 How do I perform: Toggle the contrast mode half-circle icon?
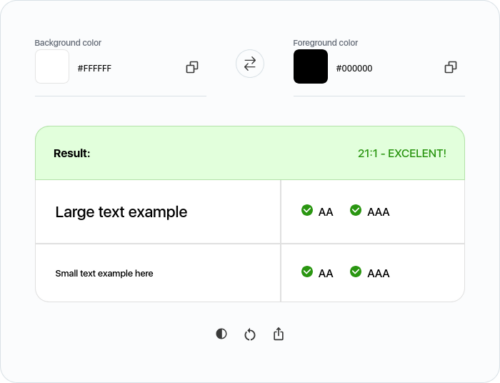(221, 334)
